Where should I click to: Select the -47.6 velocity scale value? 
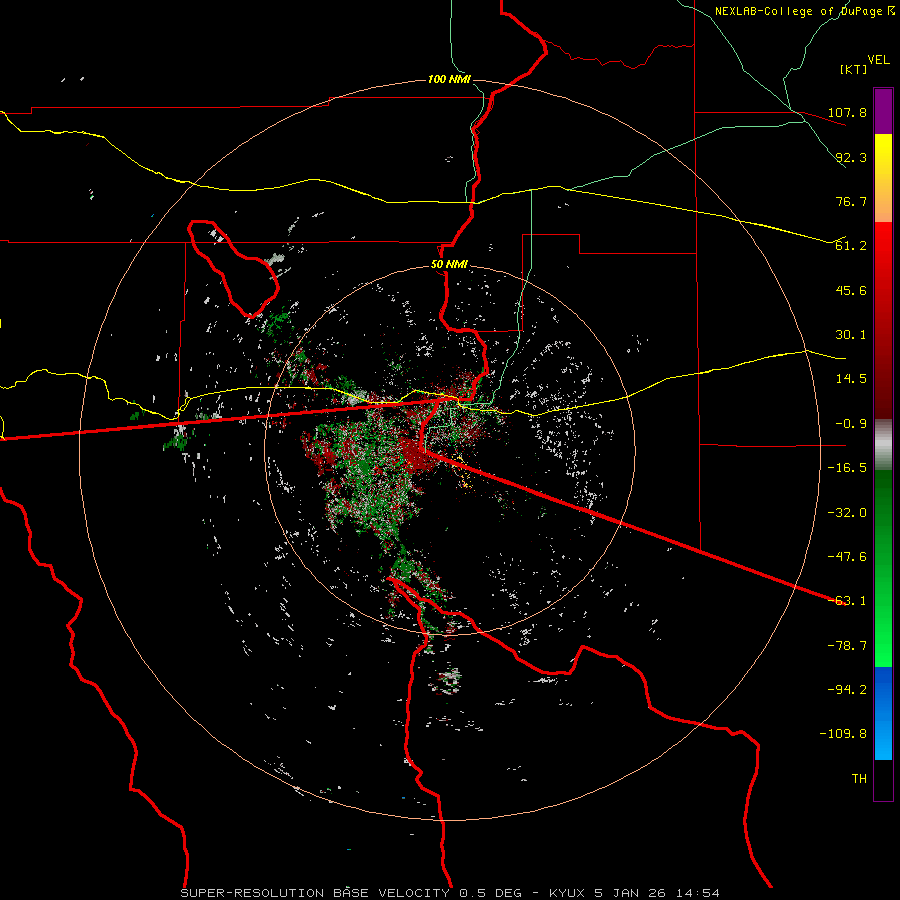tap(847, 557)
